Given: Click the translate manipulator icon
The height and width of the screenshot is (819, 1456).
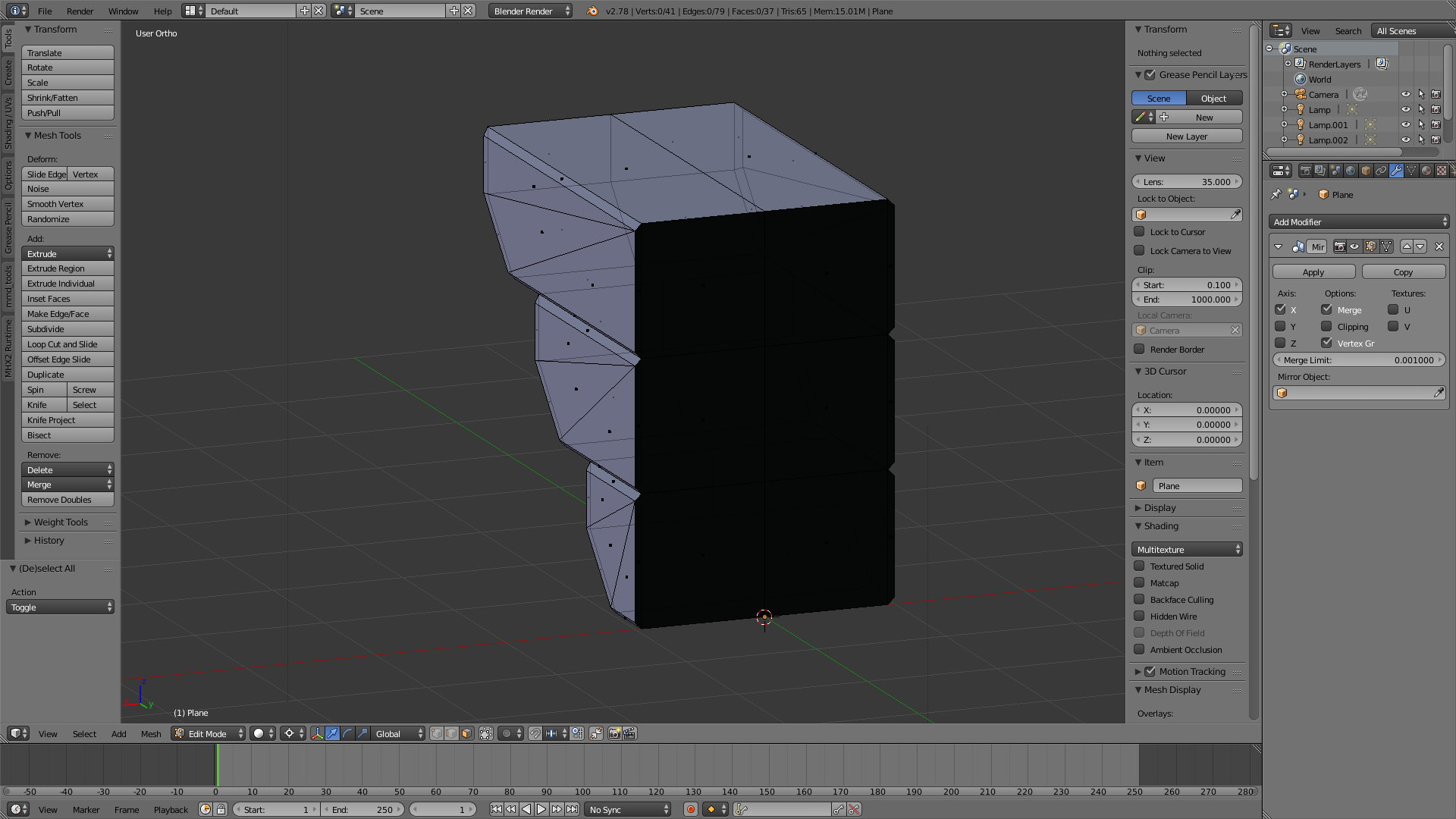Looking at the screenshot, I should (333, 734).
